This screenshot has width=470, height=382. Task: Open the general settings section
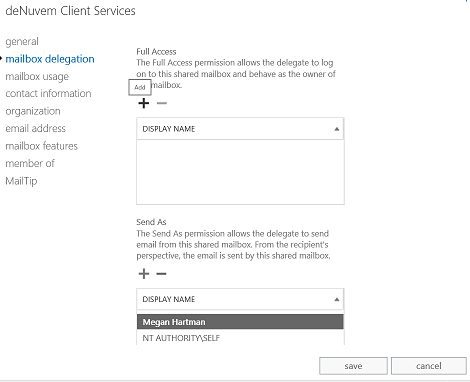tap(22, 42)
